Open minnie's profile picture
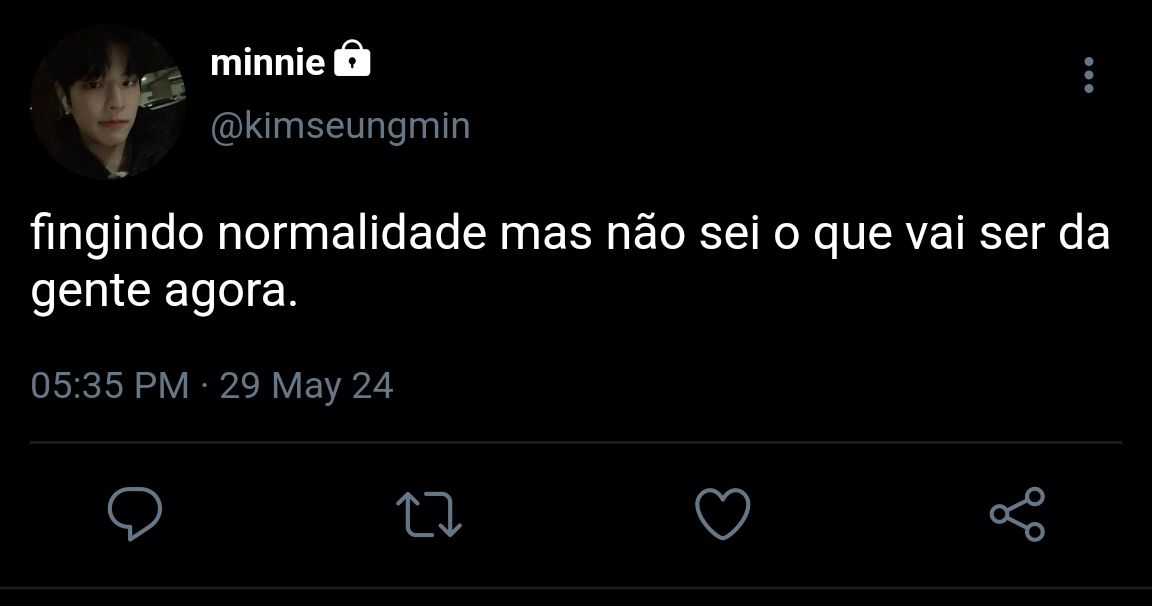Image resolution: width=1152 pixels, height=606 pixels. point(108,102)
